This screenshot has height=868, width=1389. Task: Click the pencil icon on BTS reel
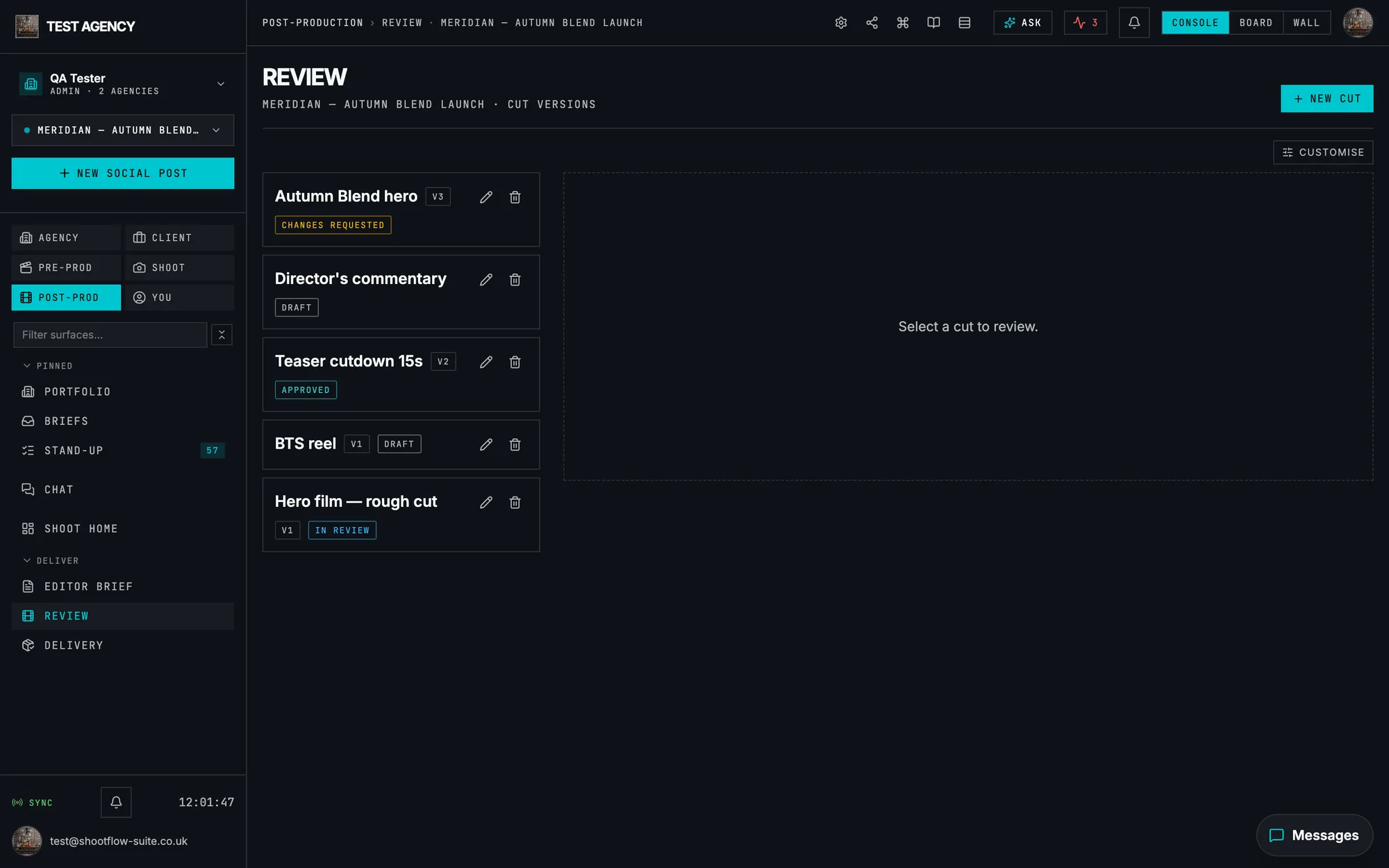tap(486, 444)
